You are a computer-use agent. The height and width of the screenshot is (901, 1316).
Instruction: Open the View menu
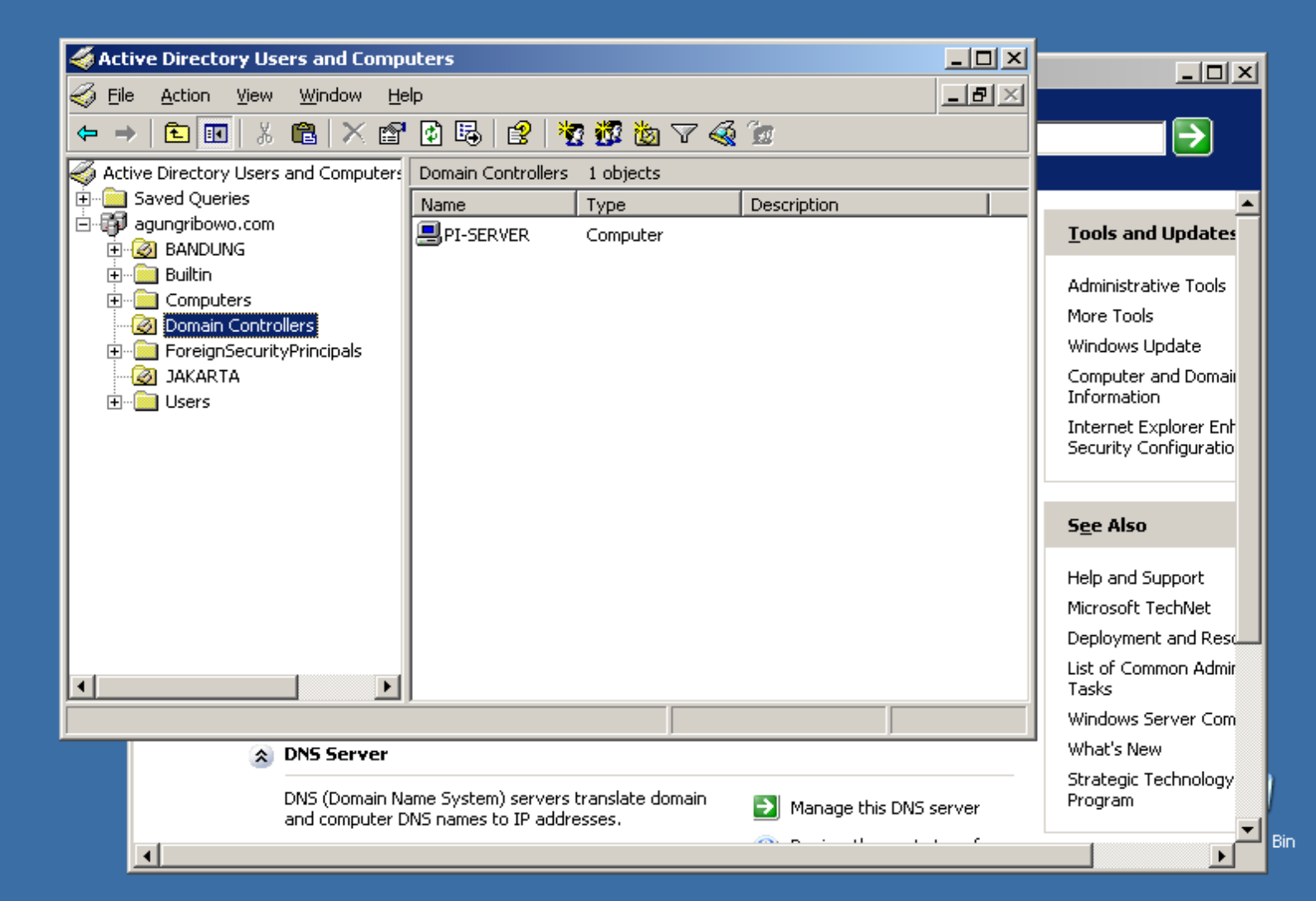pyautogui.click(x=254, y=95)
